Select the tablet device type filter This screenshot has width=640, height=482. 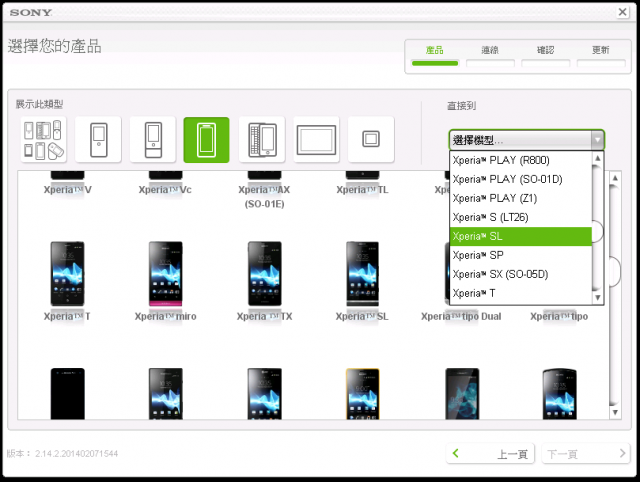[x=316, y=140]
